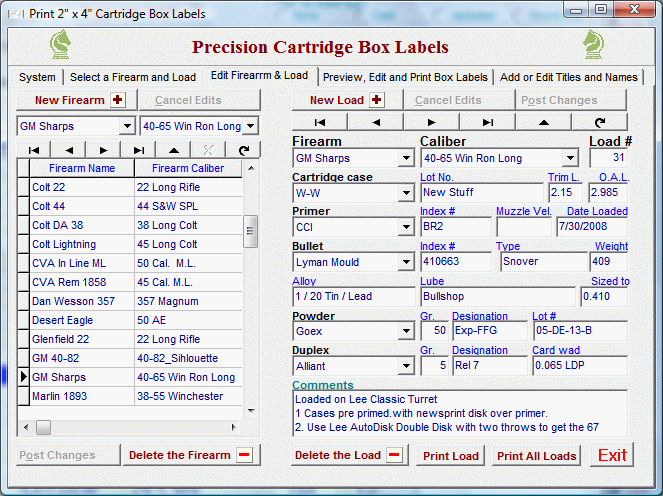Click the bullet Weight field showing 409
Screen dimensions: 663x496
pyautogui.click(x=608, y=261)
